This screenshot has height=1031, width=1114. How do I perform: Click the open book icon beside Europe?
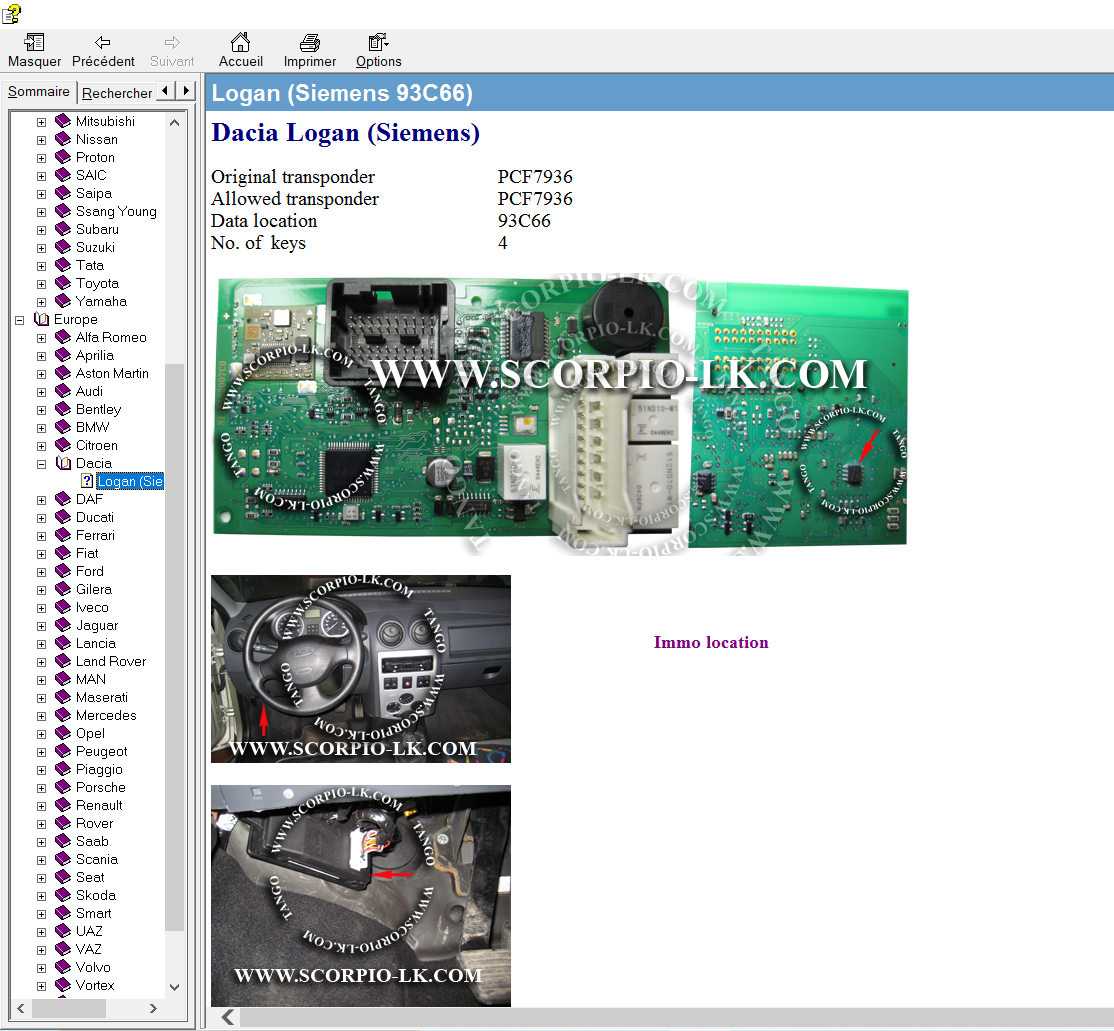pos(41,319)
